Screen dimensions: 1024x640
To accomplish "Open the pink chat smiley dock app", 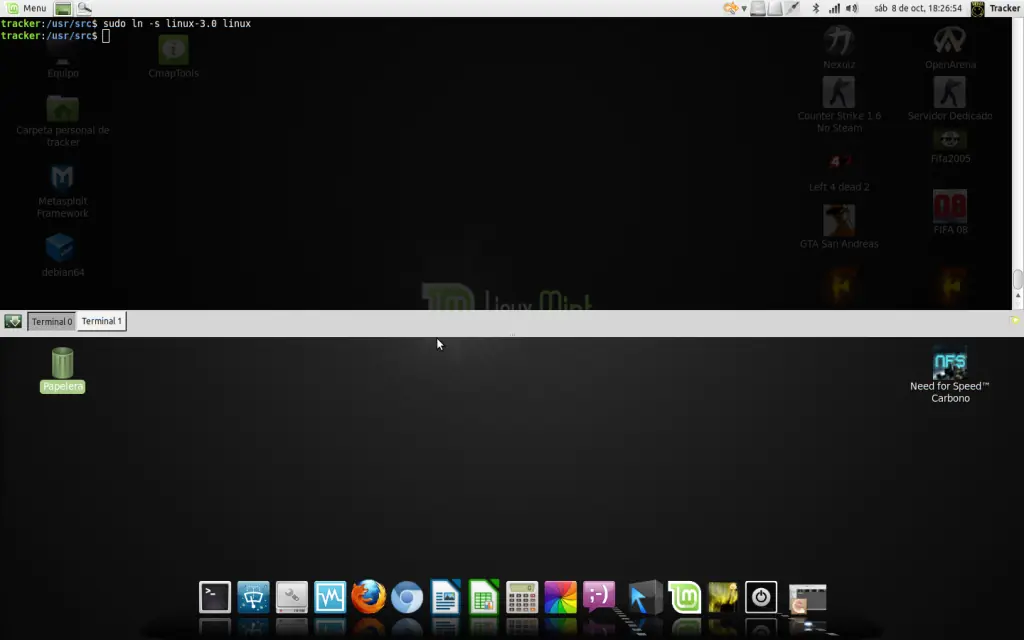I will tap(599, 596).
